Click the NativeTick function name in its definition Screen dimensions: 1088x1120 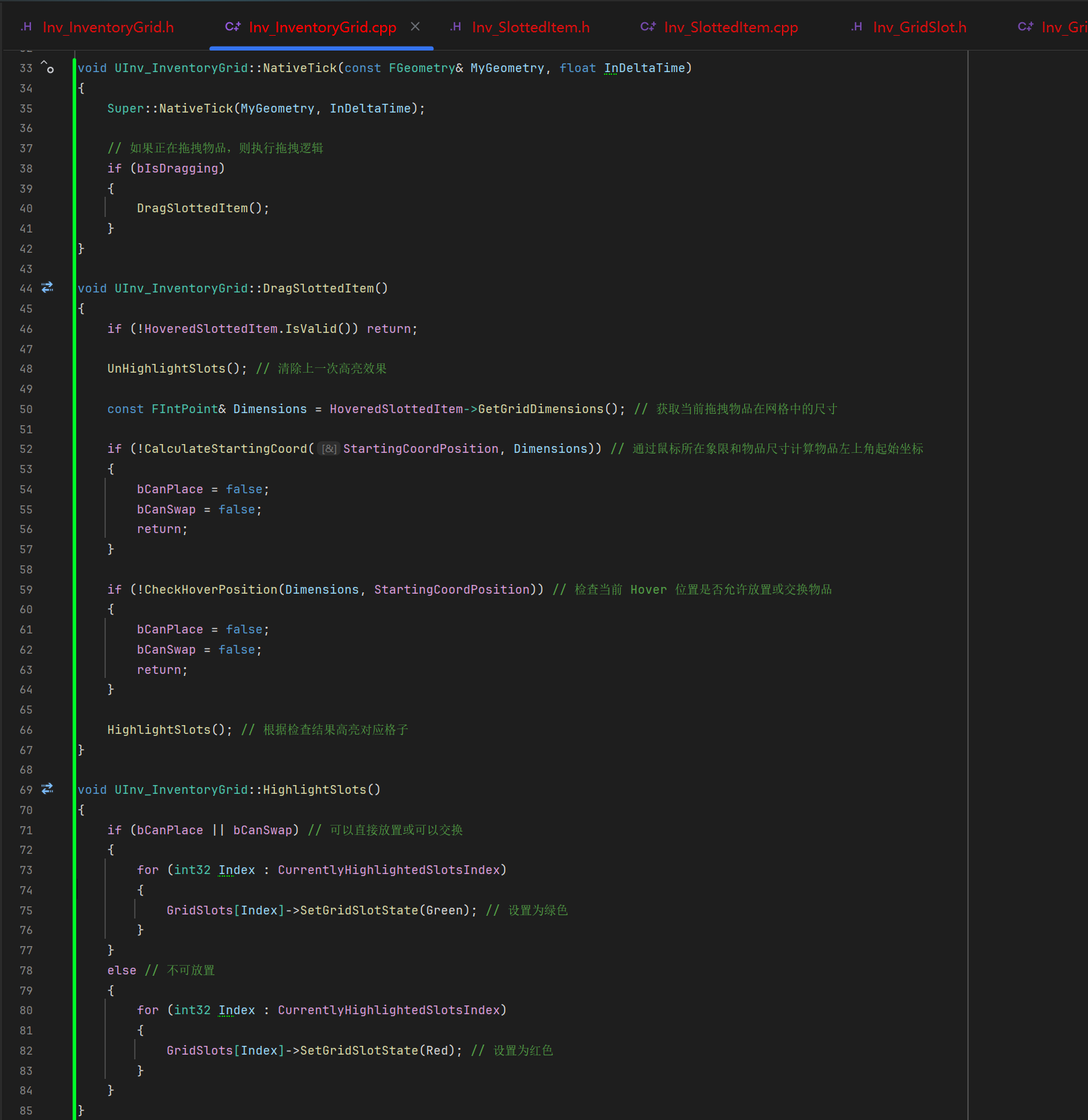[x=300, y=68]
